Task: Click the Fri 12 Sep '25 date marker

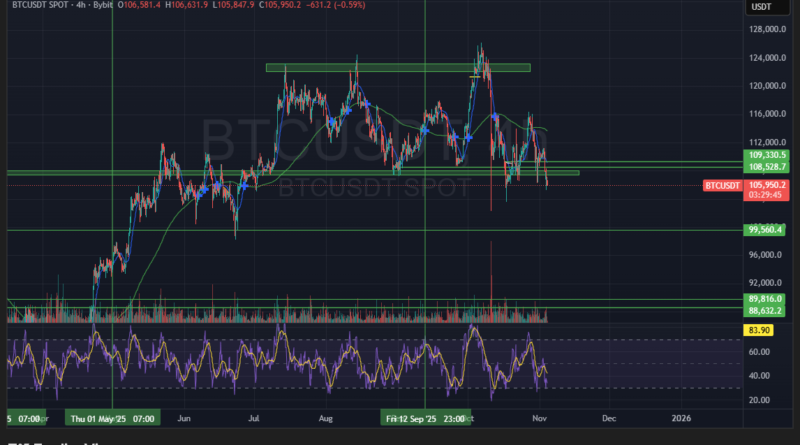Action: click(x=423, y=417)
